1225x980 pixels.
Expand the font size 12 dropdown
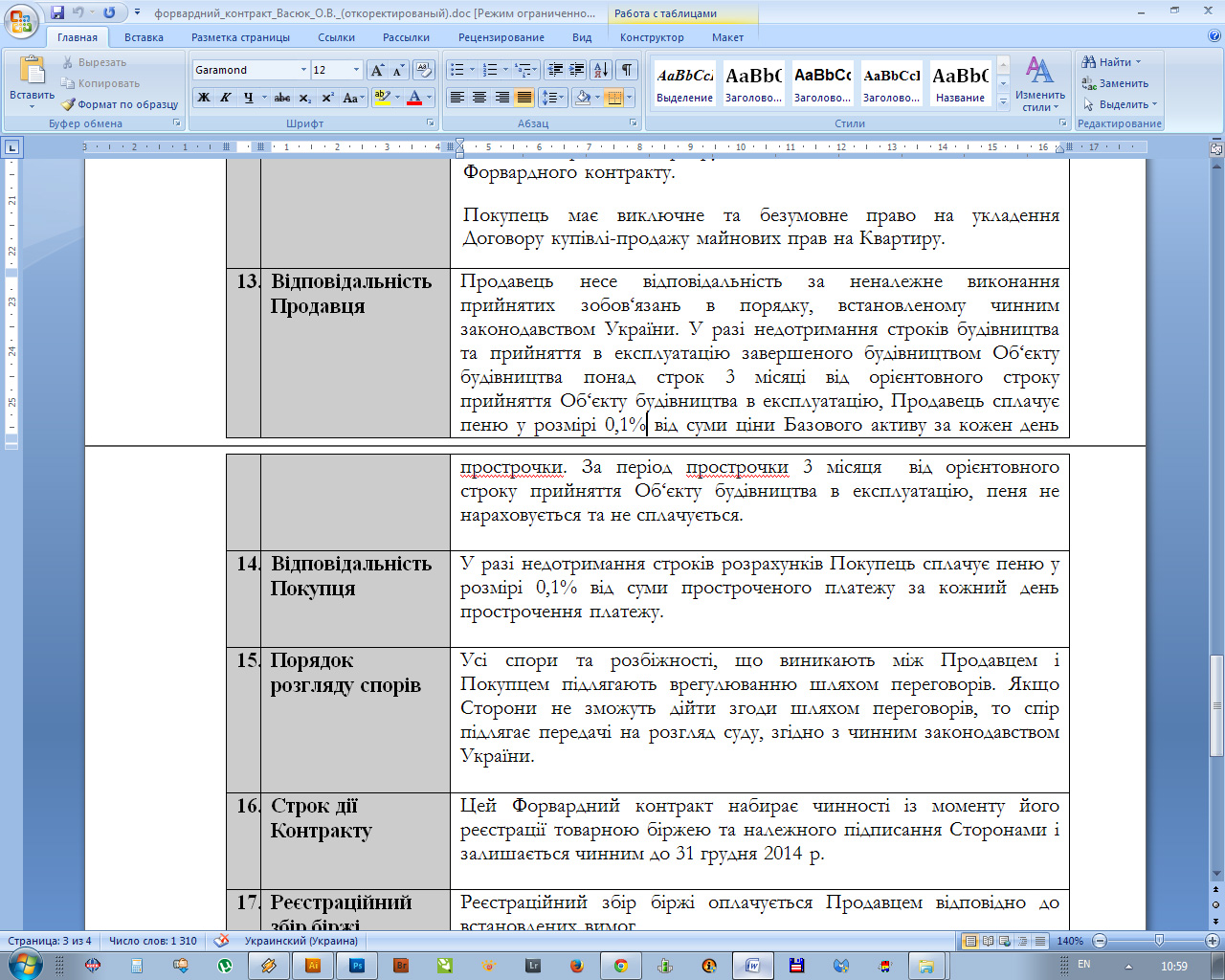(x=357, y=70)
